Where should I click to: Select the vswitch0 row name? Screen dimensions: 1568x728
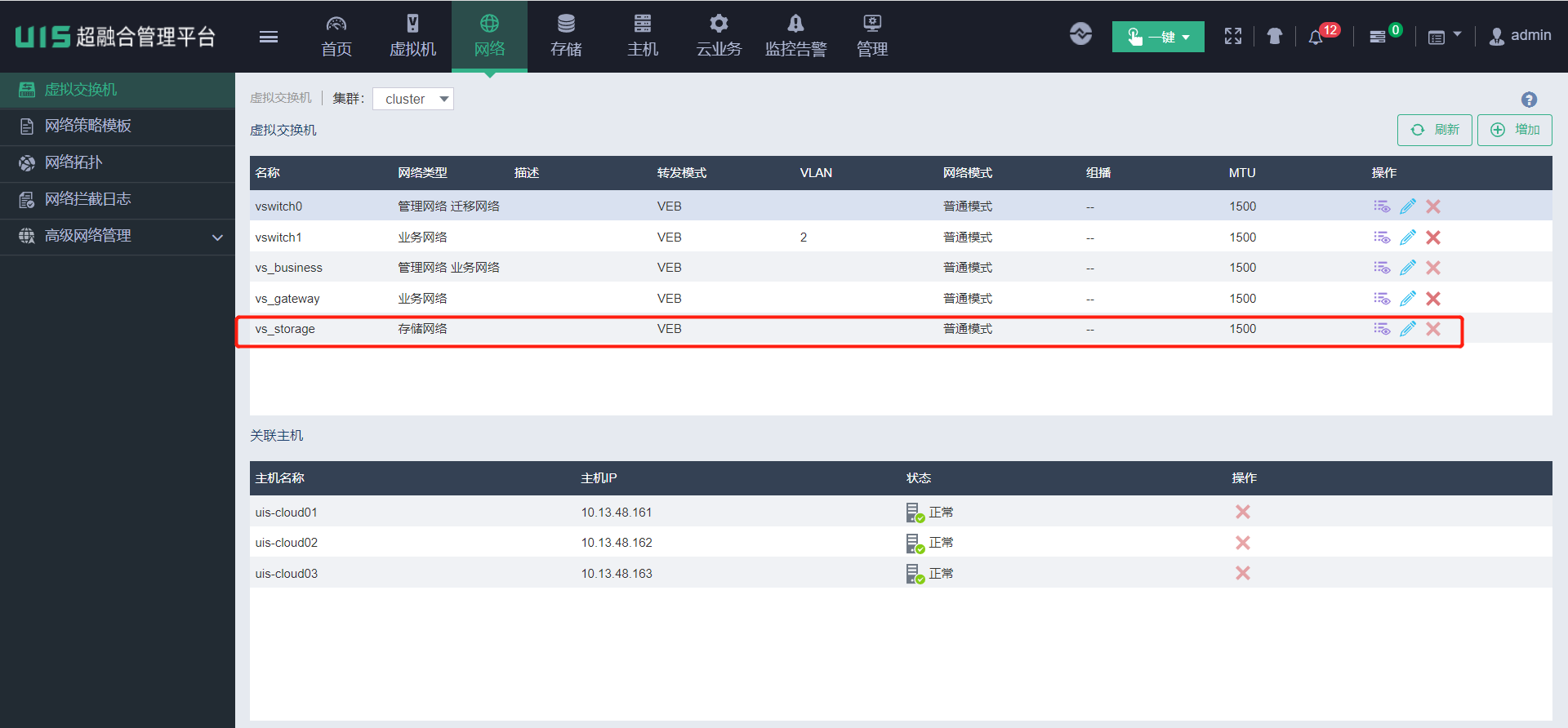[x=278, y=206]
